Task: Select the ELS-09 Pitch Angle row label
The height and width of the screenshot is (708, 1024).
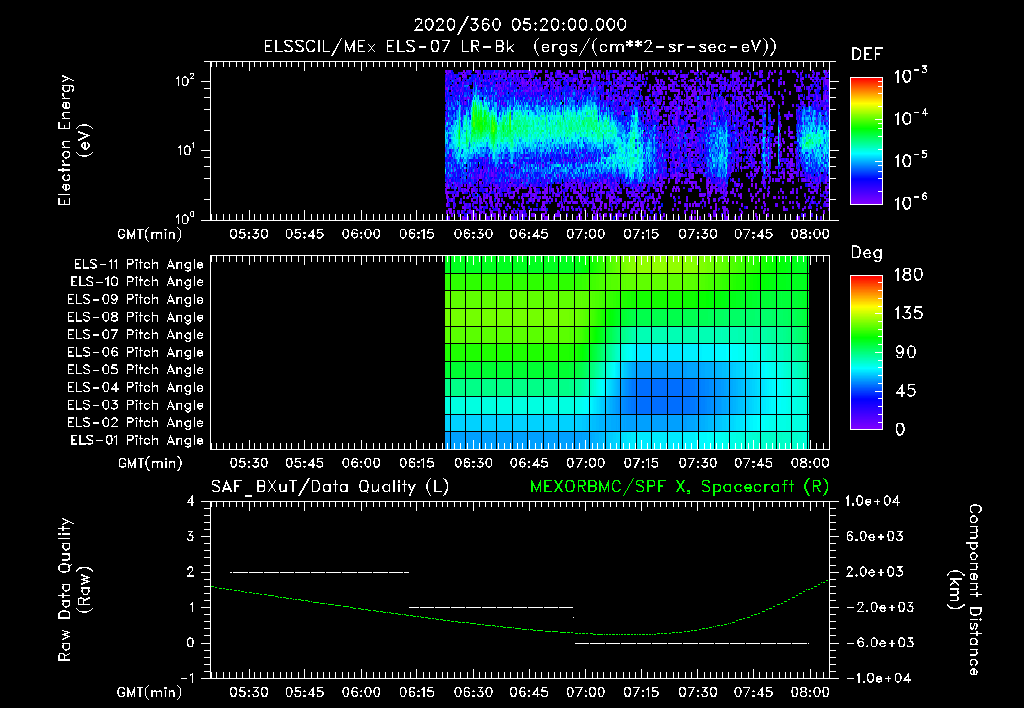Action: tap(136, 300)
